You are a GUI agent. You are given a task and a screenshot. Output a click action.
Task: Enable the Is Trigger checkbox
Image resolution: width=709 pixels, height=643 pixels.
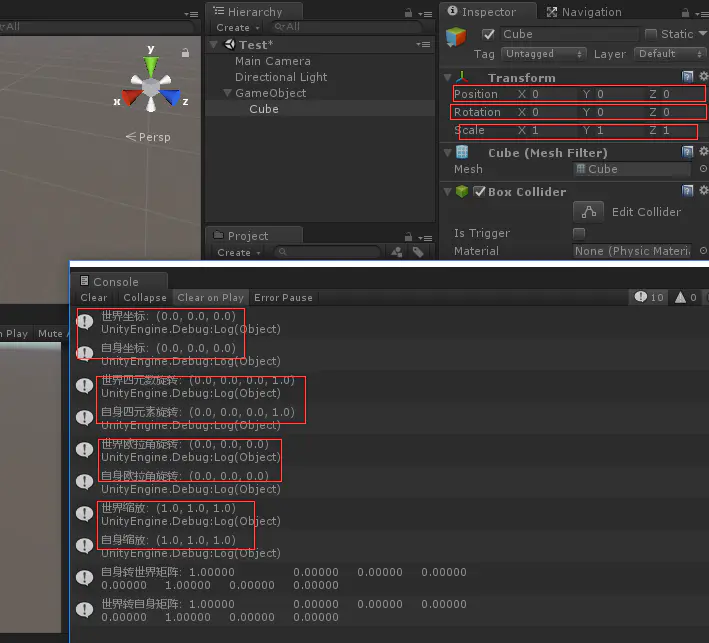point(579,233)
